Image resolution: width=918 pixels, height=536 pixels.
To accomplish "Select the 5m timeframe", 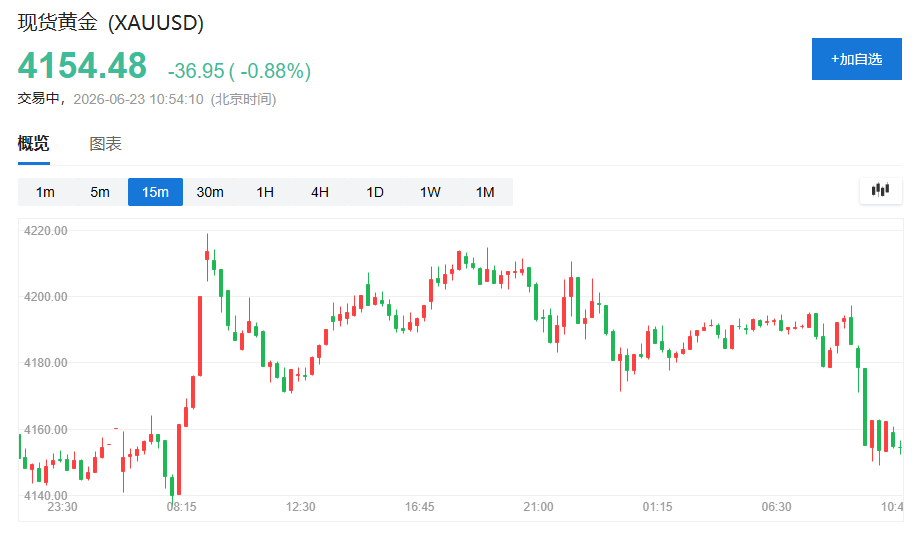I will pos(100,192).
